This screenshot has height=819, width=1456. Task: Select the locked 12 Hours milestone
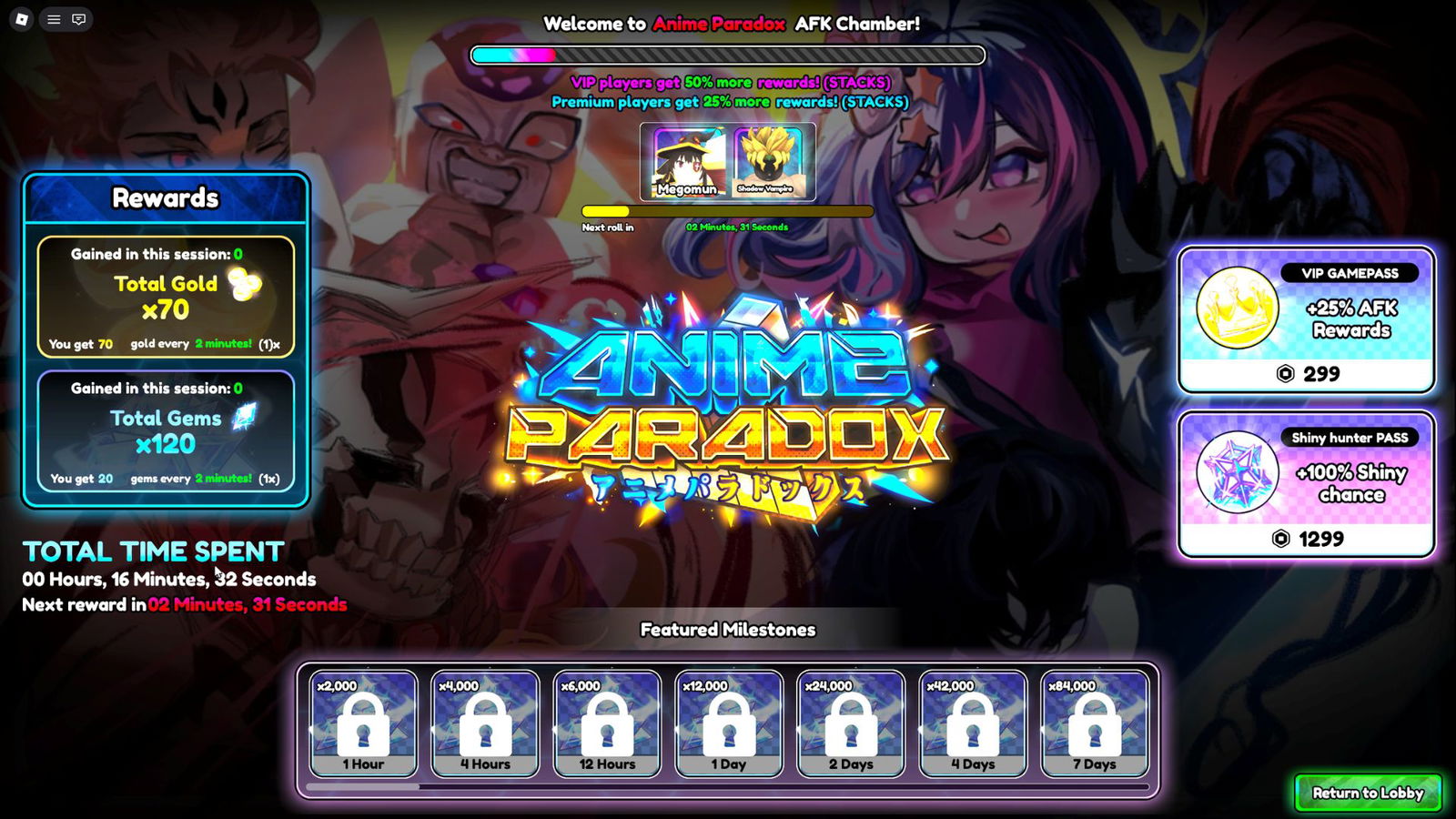point(607,723)
